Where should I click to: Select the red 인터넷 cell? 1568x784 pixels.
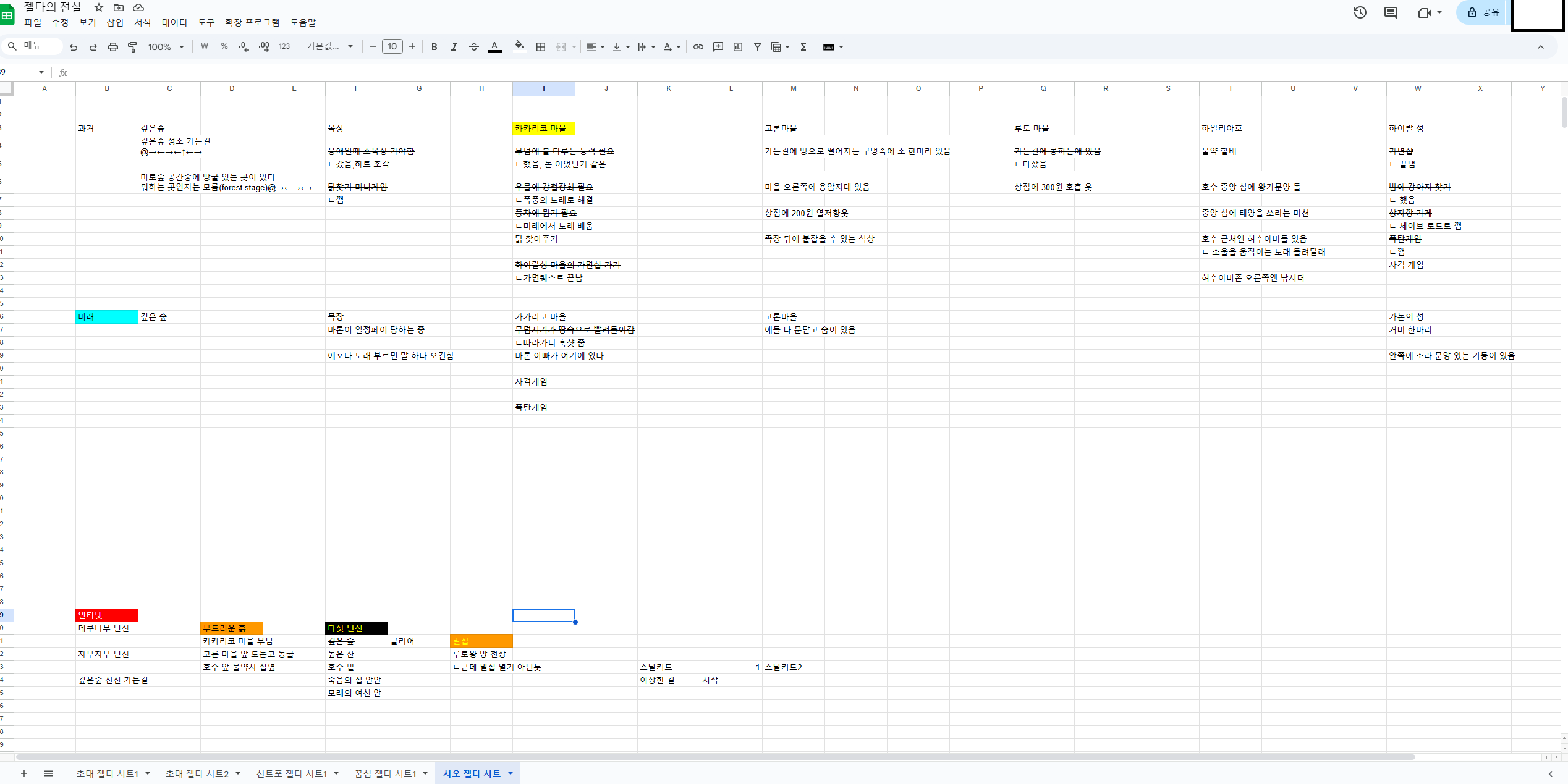[x=107, y=615]
